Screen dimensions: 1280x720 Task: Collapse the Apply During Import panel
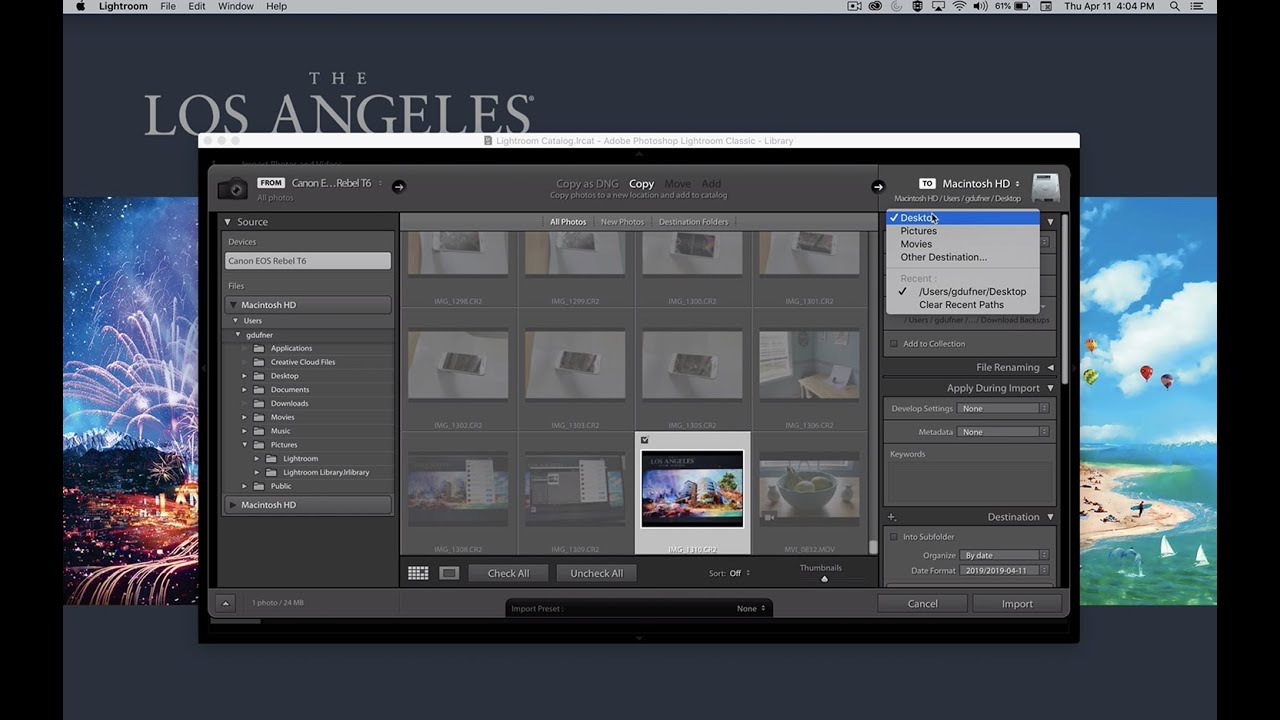[x=1050, y=388]
